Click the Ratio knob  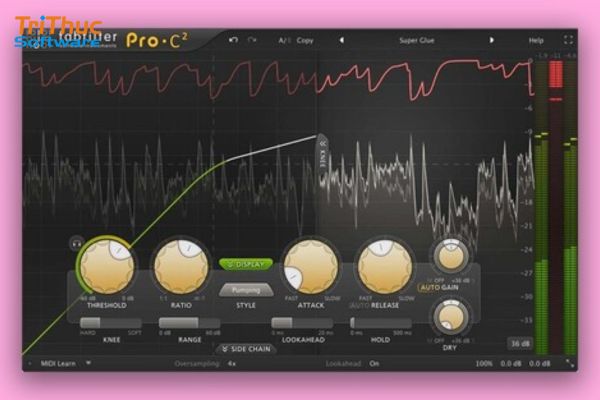click(x=181, y=266)
